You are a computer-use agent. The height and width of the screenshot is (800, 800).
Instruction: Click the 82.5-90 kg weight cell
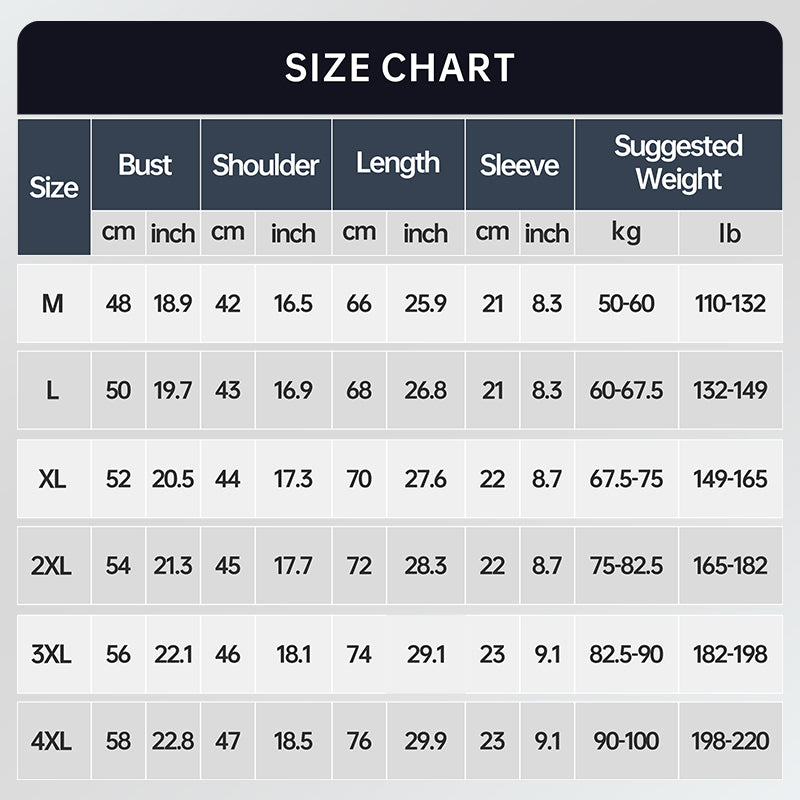[x=626, y=654]
